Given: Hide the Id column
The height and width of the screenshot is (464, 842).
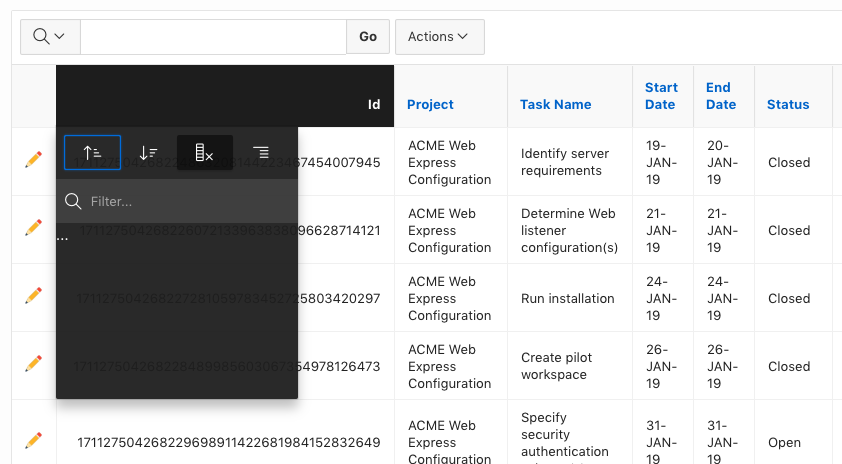Looking at the screenshot, I should tap(205, 153).
